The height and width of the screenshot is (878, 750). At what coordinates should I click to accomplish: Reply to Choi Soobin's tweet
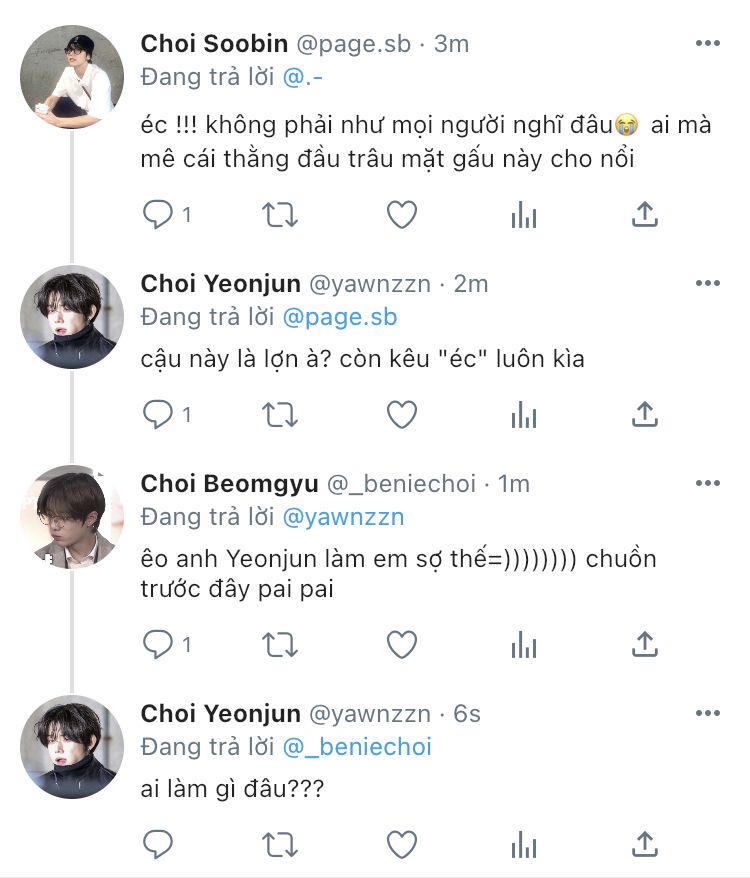[158, 214]
